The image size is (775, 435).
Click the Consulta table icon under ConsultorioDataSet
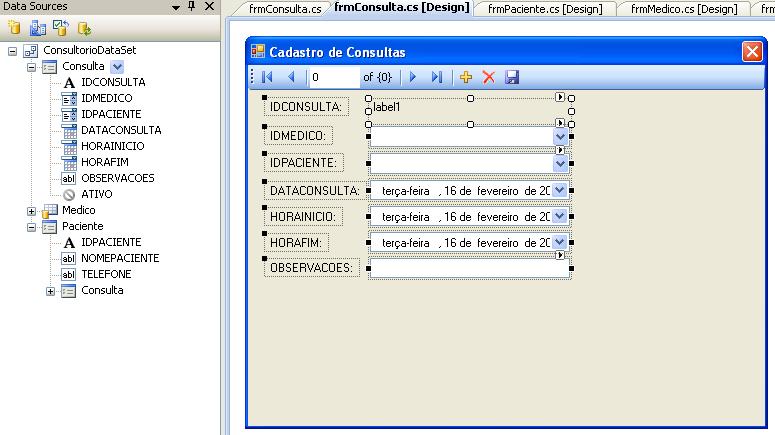tap(49, 67)
